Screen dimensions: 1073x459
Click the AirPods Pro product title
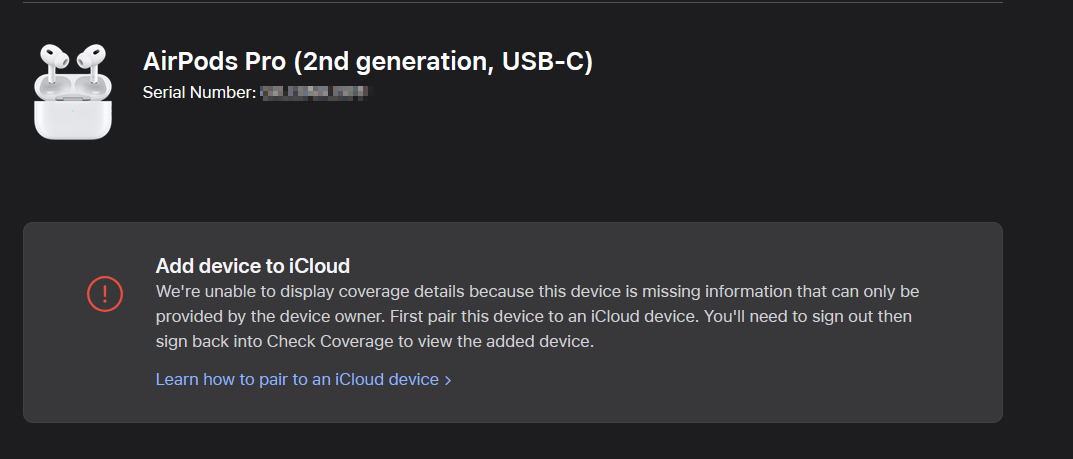[x=367, y=62]
